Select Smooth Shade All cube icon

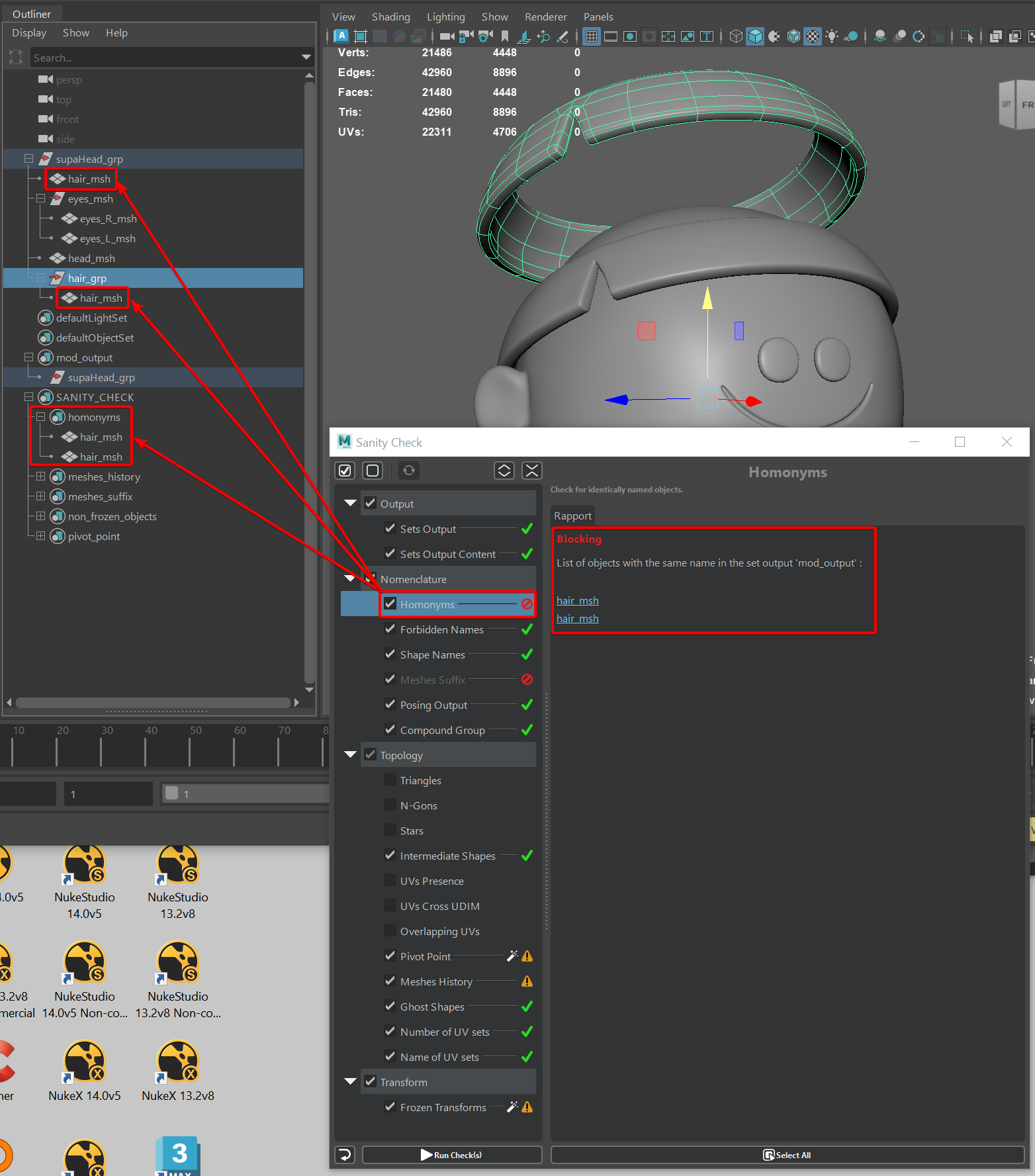click(x=755, y=36)
